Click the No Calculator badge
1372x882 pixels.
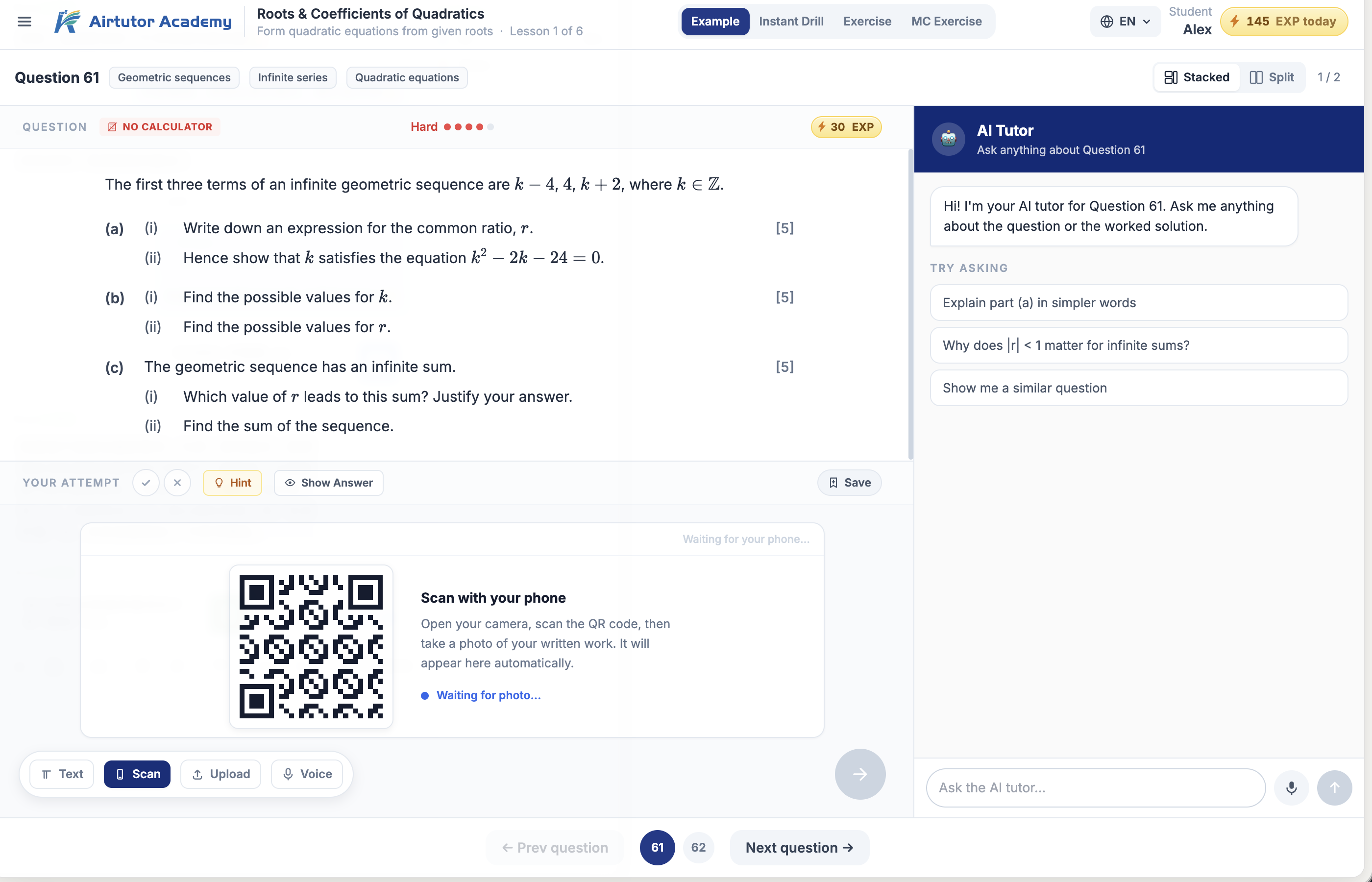[160, 127]
